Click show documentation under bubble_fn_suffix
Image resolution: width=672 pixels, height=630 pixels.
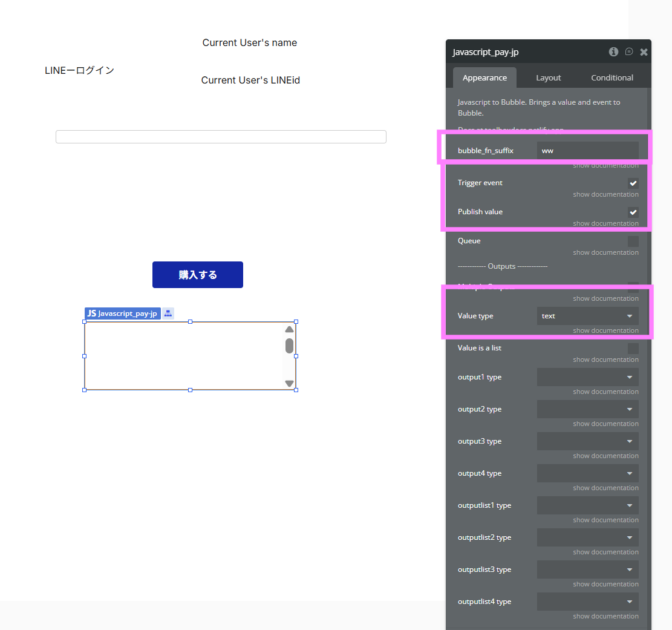tap(605, 166)
